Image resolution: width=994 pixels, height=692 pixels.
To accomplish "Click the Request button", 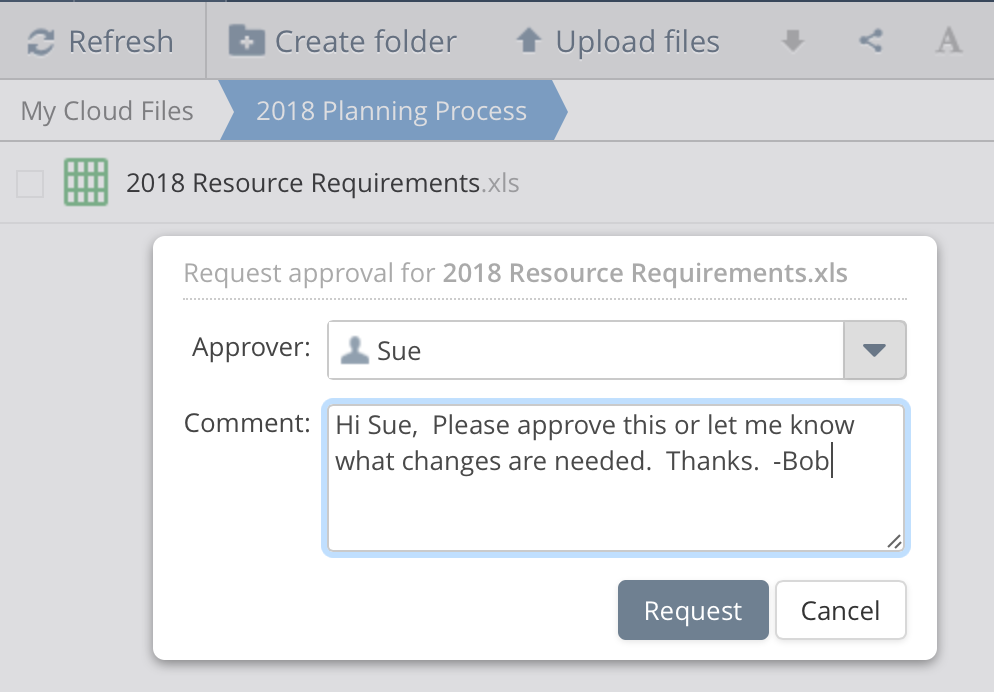I will pos(693,610).
